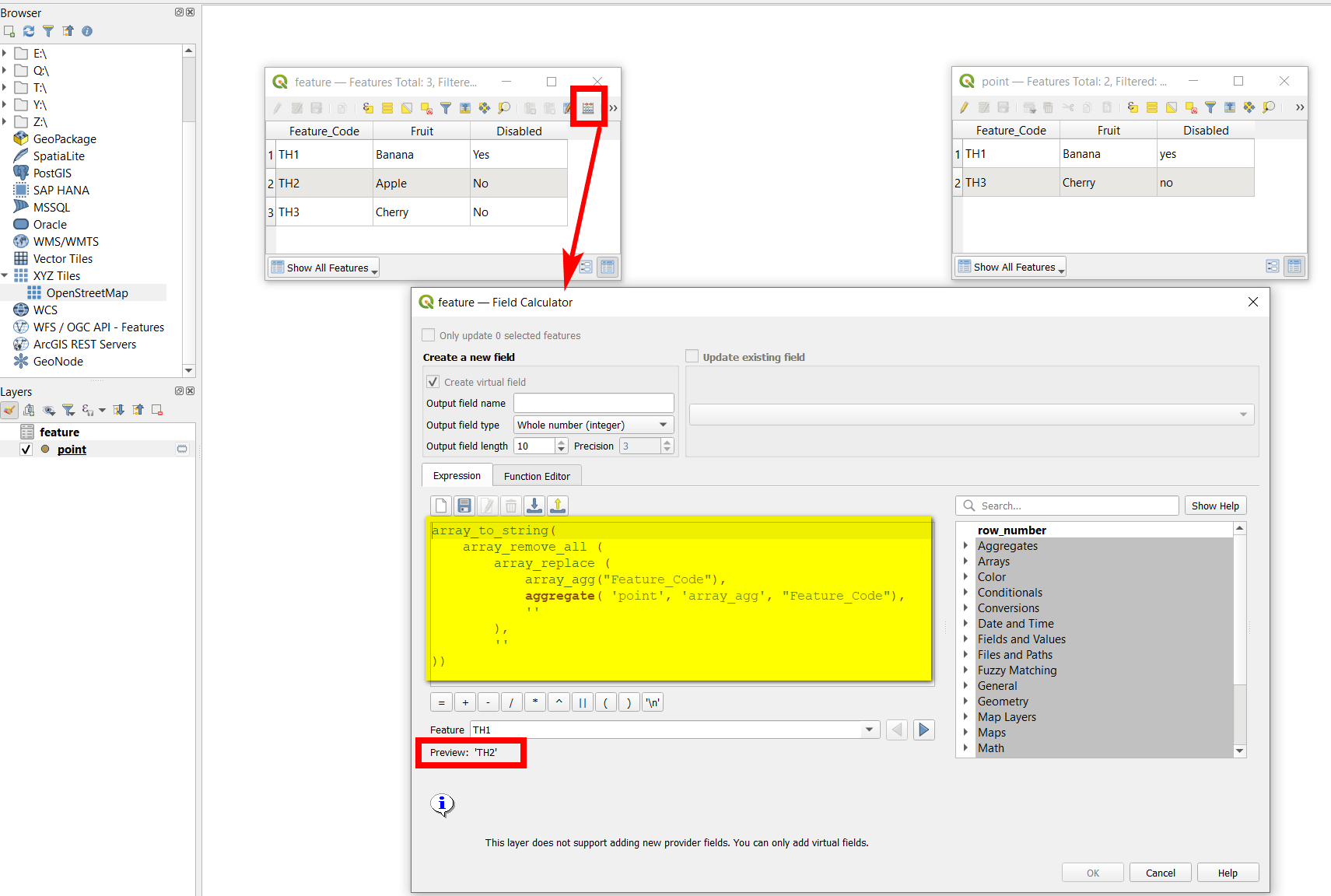This screenshot has width=1331, height=896.
Task: Type in the expression search box
Action: [x=1074, y=506]
